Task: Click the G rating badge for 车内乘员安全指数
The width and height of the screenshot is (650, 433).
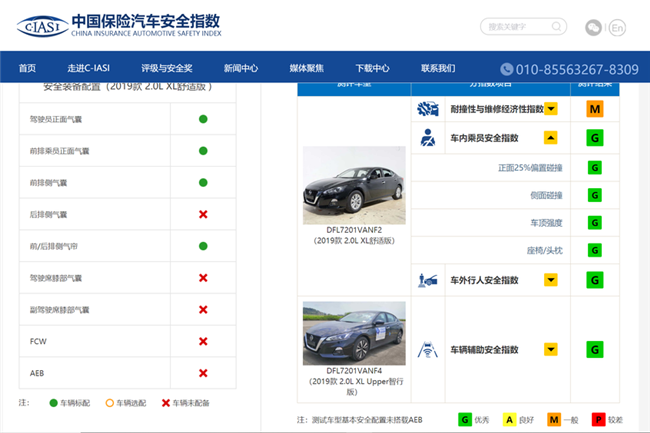Action: [x=595, y=138]
